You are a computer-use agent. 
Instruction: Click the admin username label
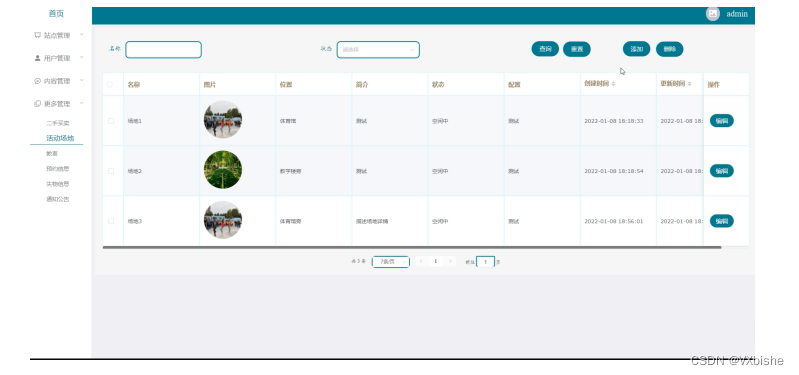(737, 14)
